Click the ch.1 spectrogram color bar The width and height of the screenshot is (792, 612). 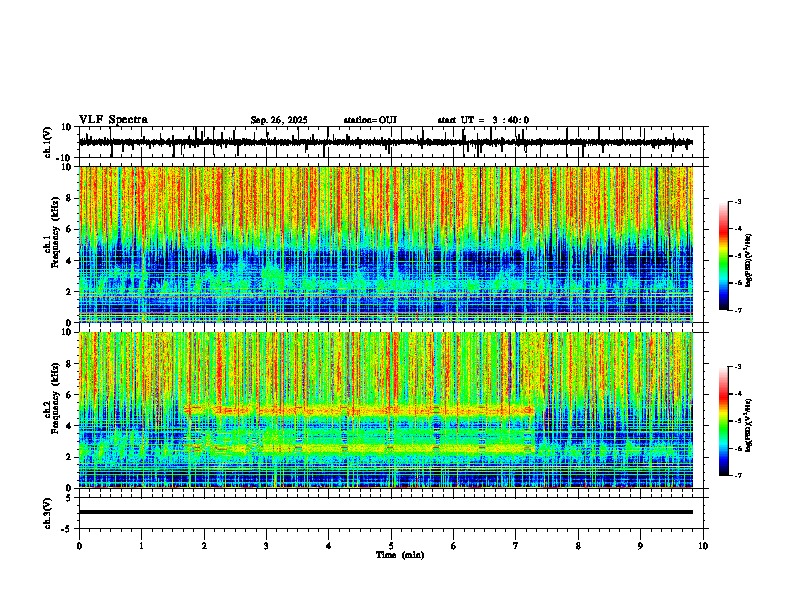(x=724, y=256)
